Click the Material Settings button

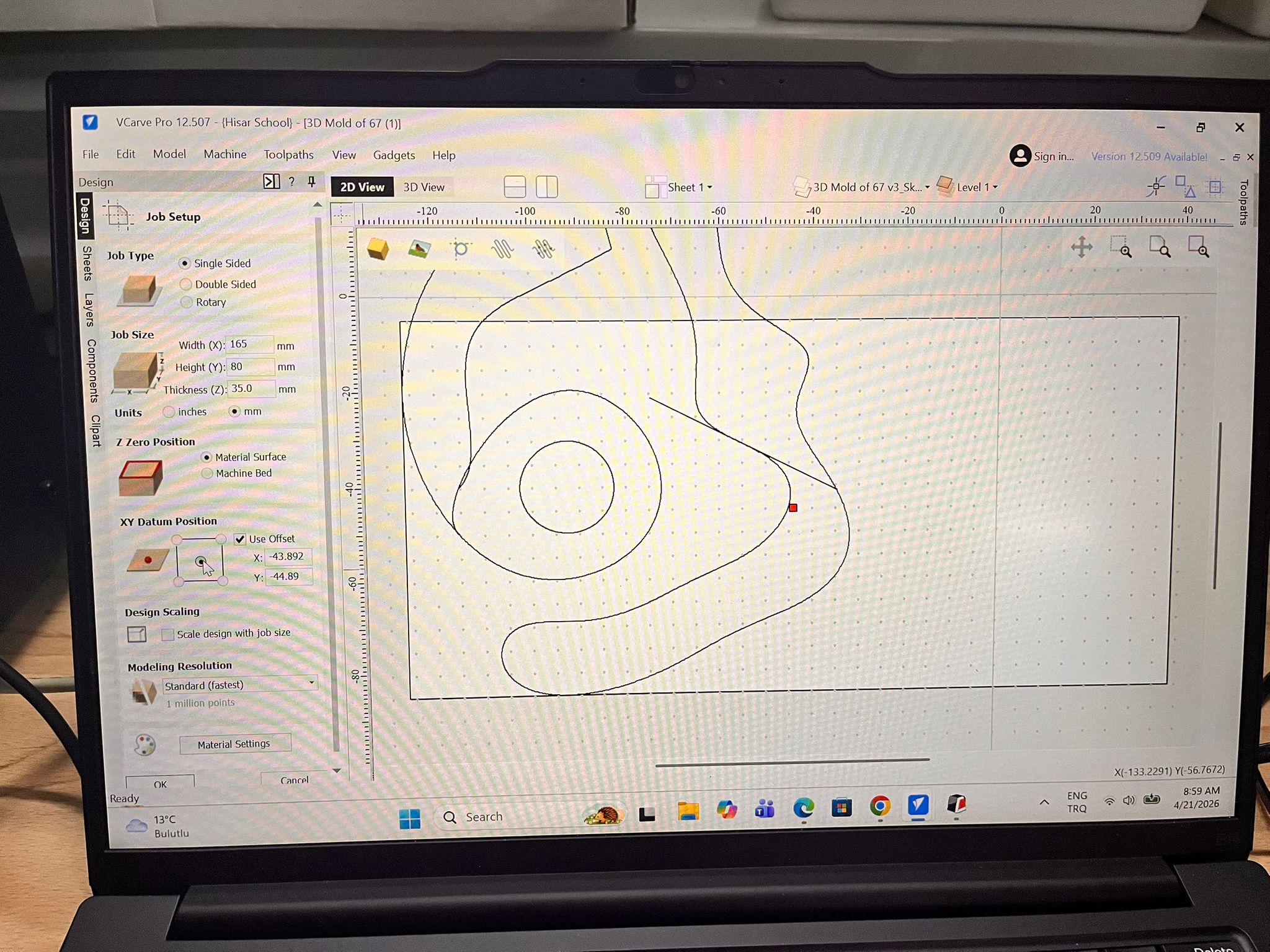234,744
